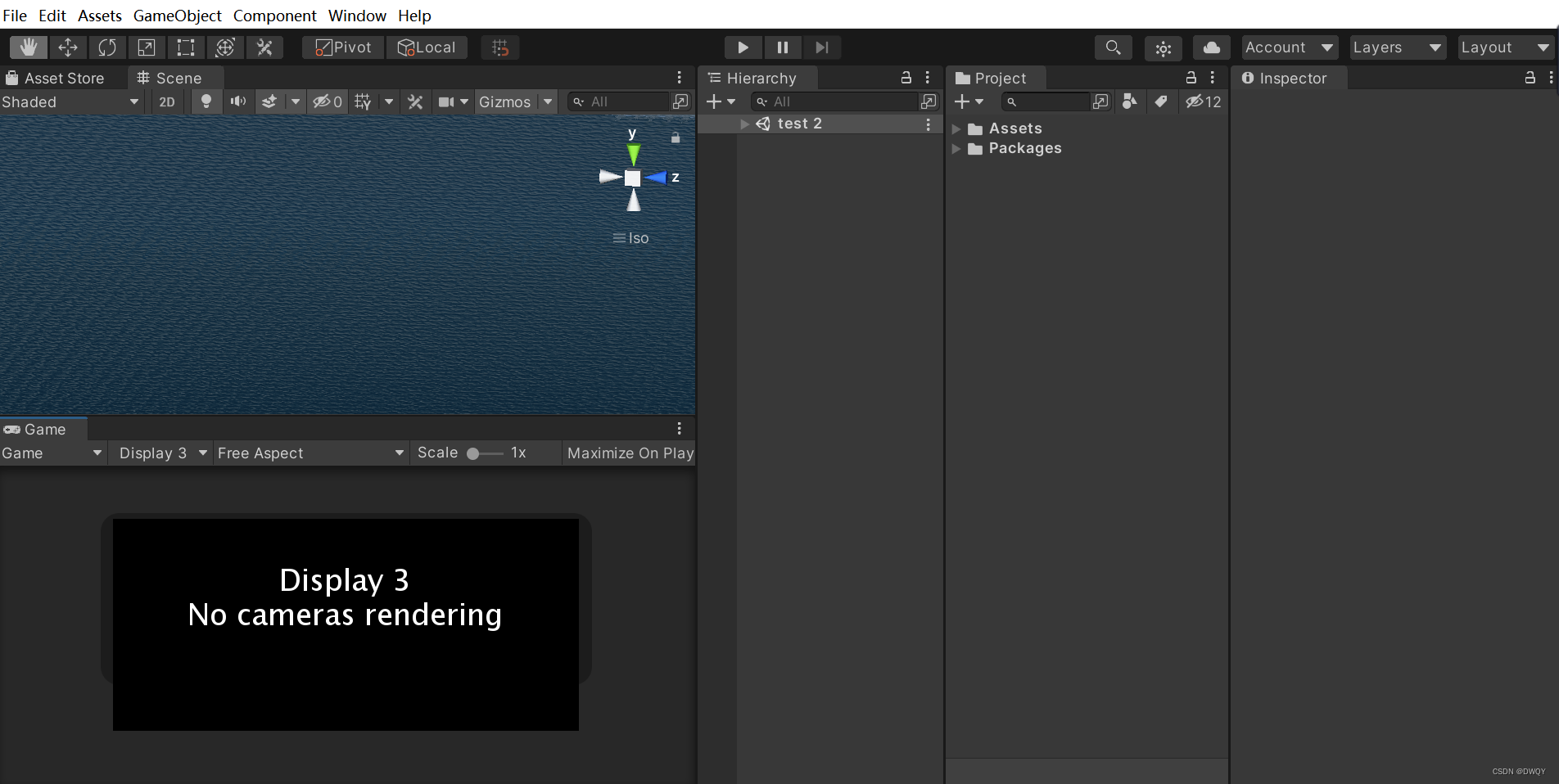Click Scene view search field

click(x=620, y=102)
